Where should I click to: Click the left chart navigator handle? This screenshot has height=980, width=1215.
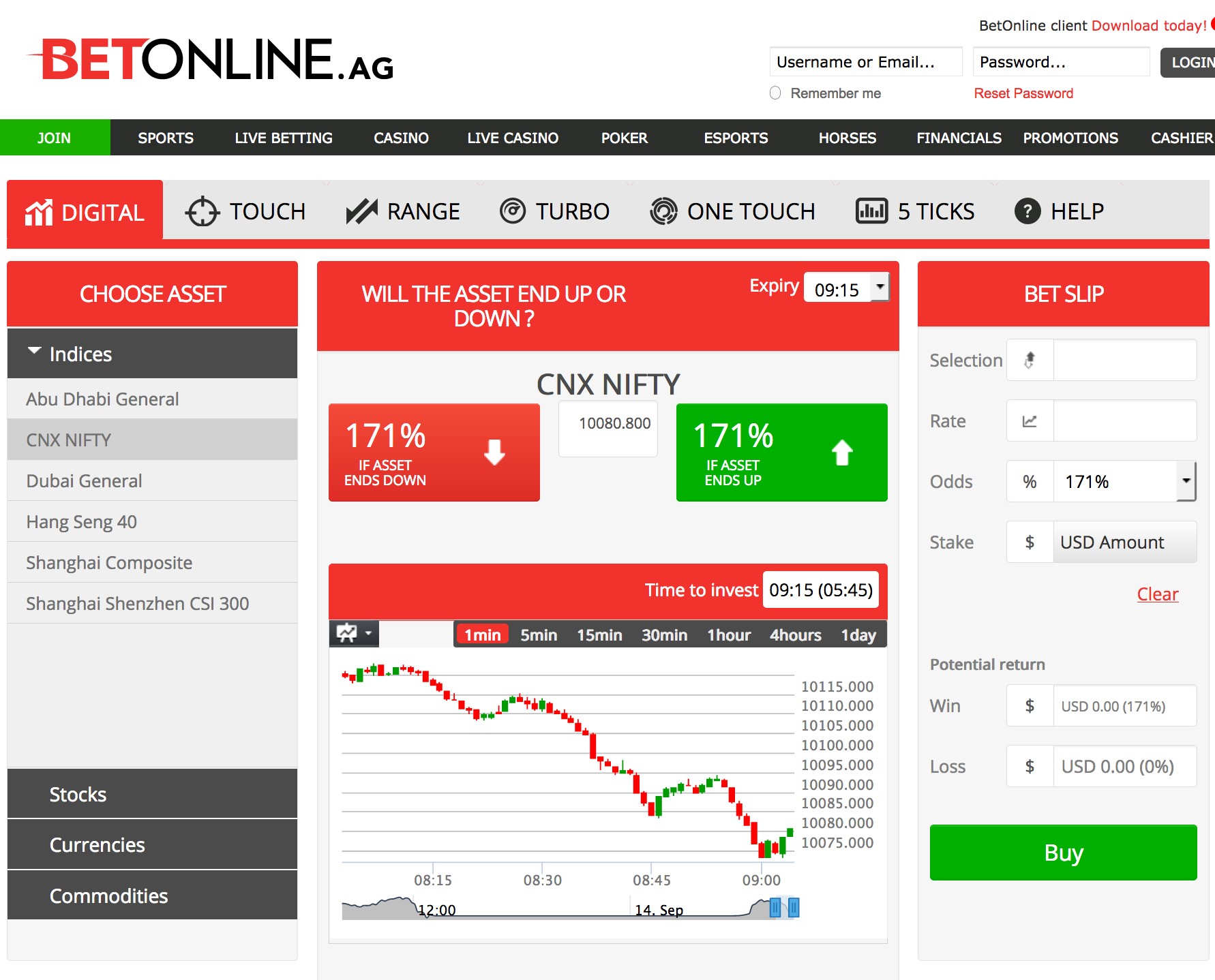(x=775, y=907)
